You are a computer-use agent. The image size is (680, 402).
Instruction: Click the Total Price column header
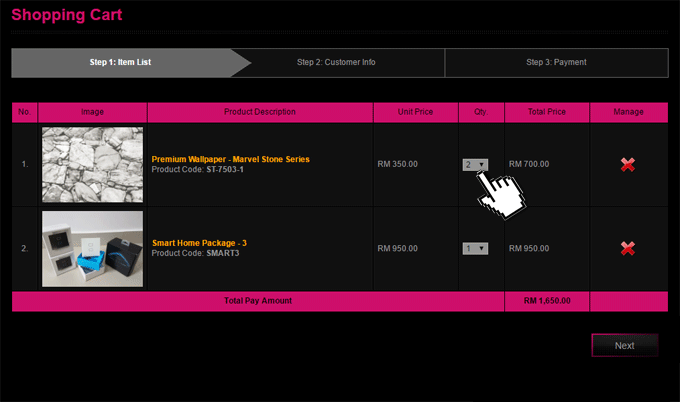coord(546,112)
